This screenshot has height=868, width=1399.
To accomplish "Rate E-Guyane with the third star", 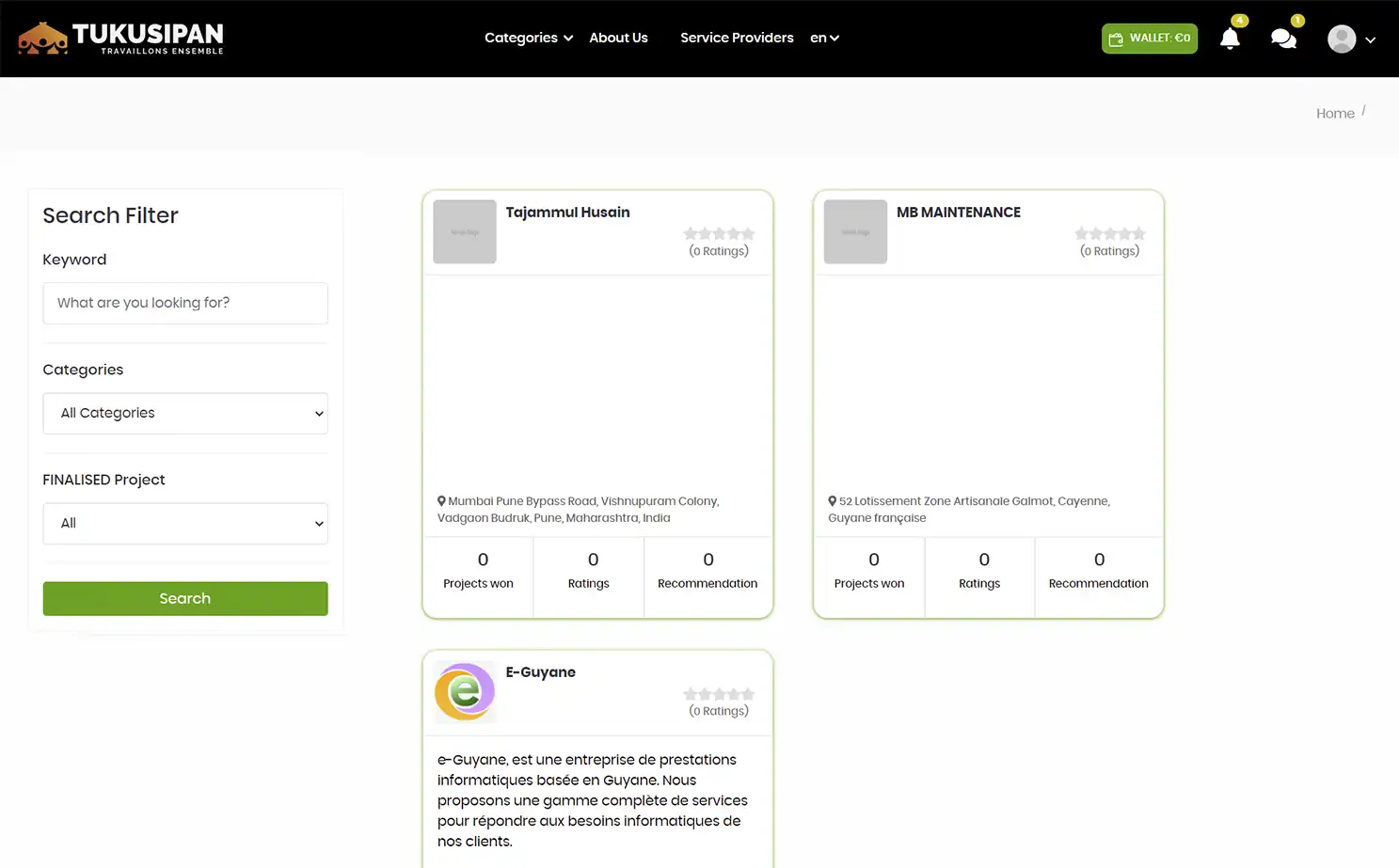I will click(x=720, y=693).
